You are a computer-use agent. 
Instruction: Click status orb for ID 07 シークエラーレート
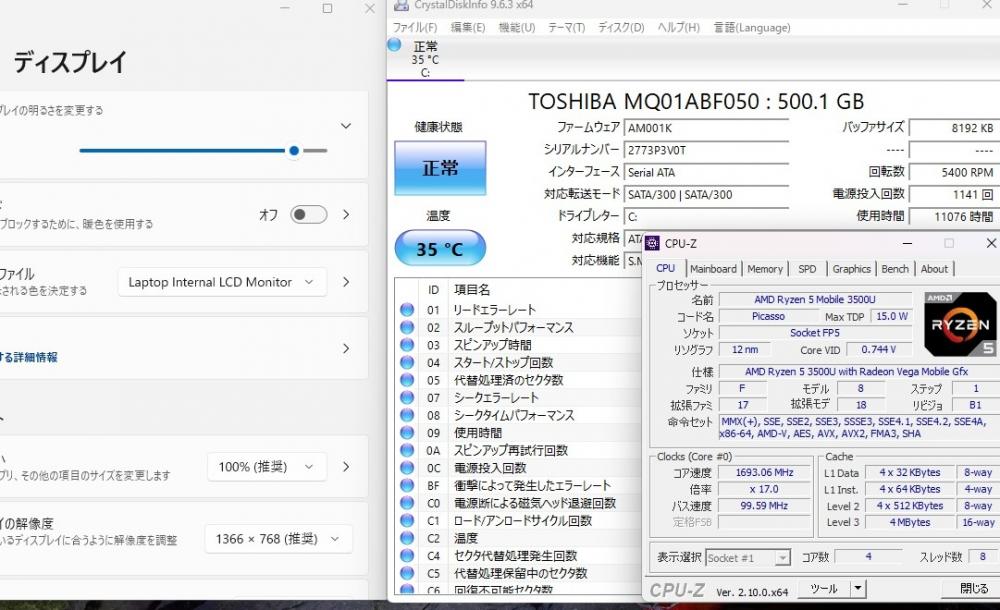(x=407, y=398)
